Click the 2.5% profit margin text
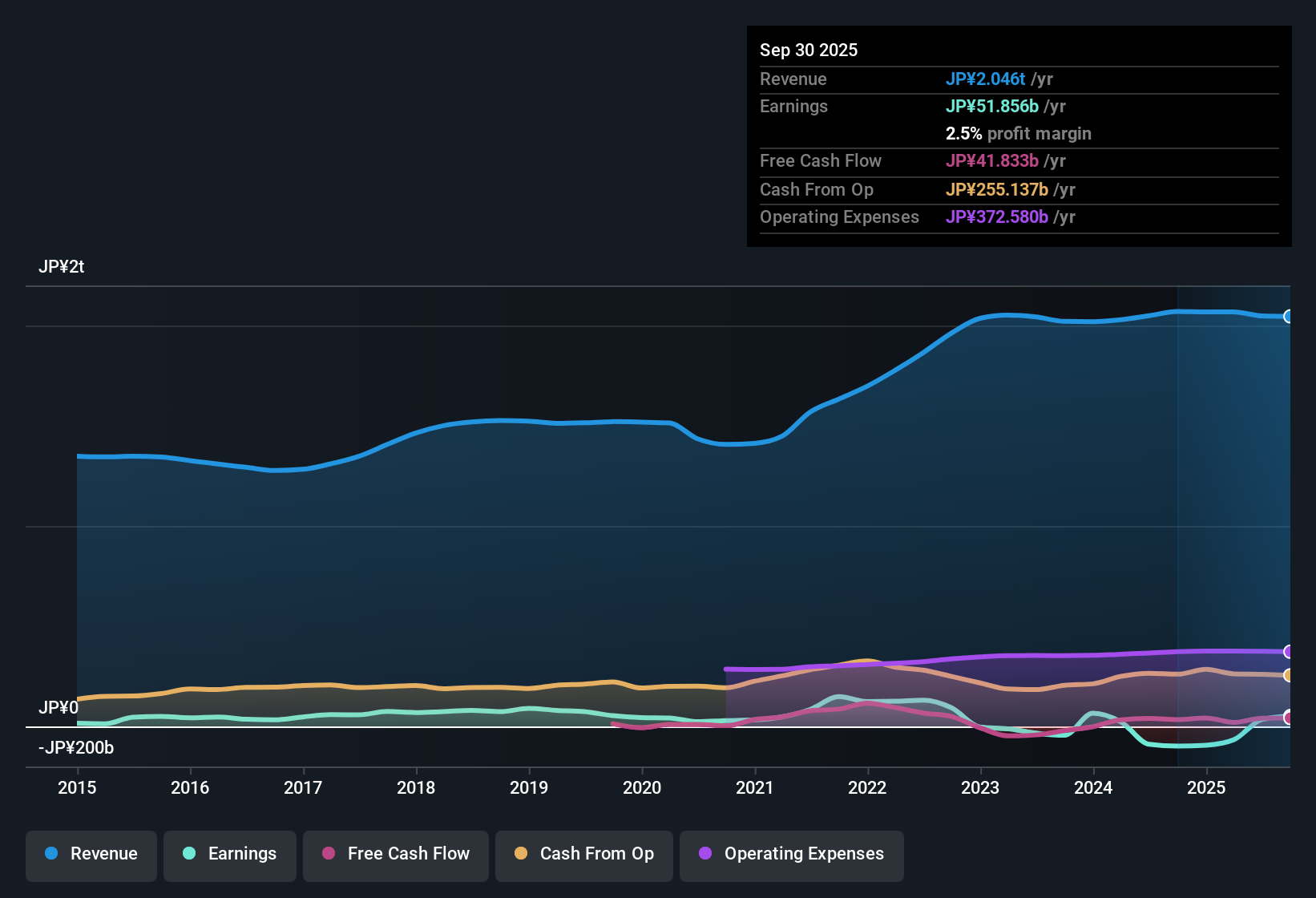The image size is (1316, 898). 1019,134
